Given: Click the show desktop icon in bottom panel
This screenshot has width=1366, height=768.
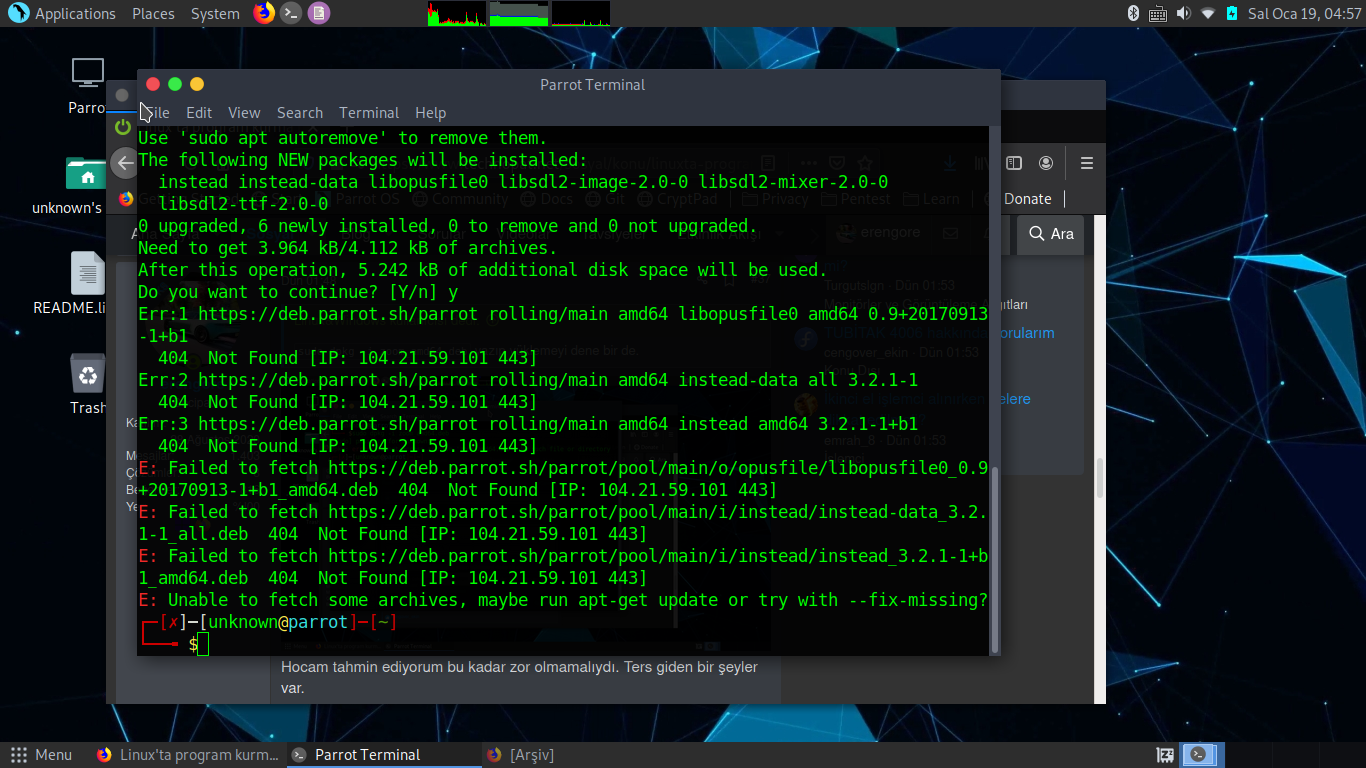Looking at the screenshot, I should point(1165,755).
